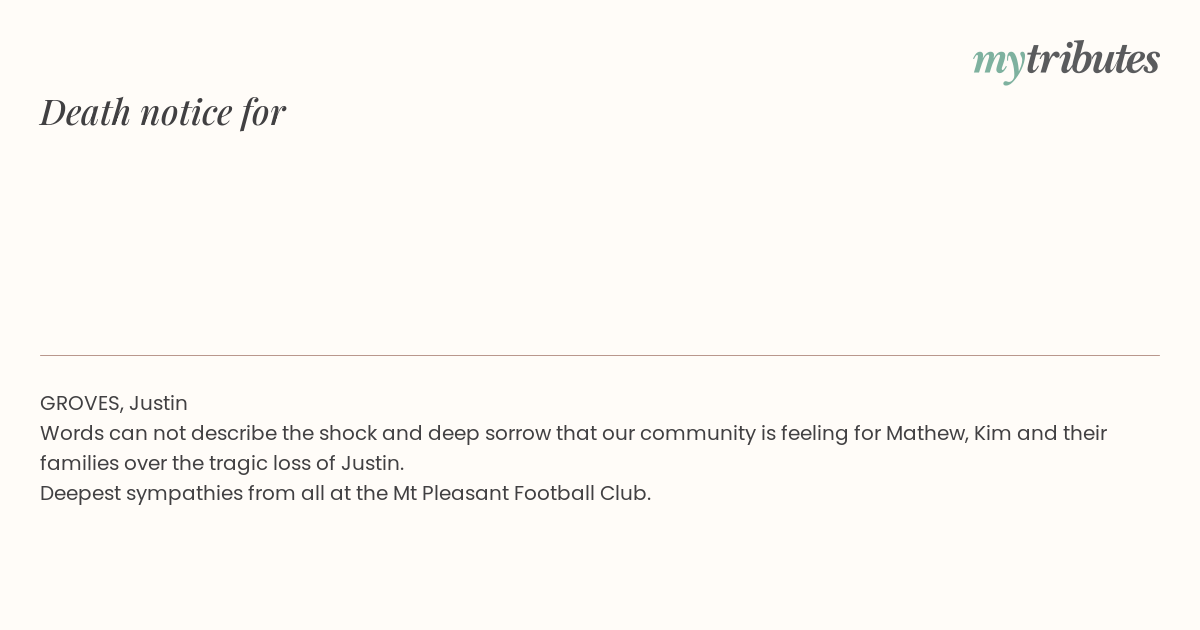Click the dark "tributes" part of the logo

coord(1093,58)
